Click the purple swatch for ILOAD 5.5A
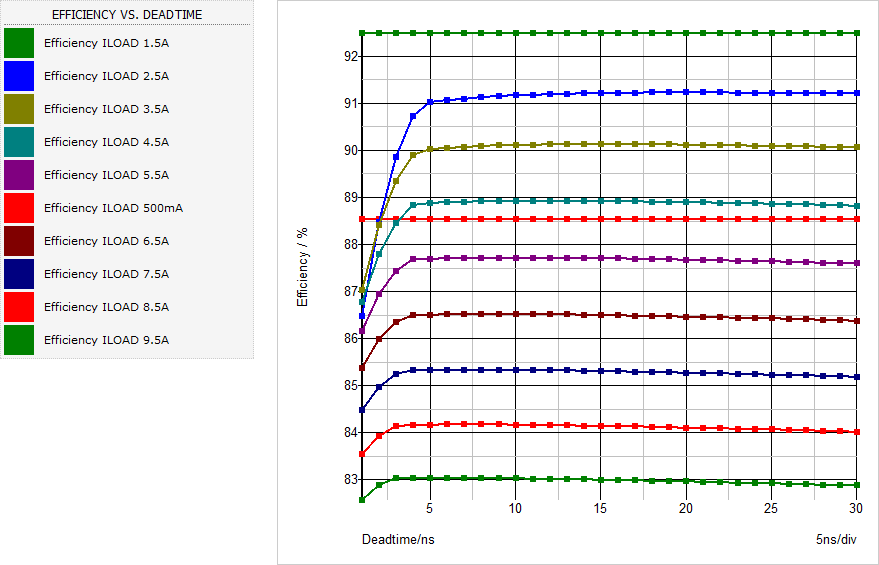Image resolution: width=879 pixels, height=565 pixels. [x=19, y=175]
